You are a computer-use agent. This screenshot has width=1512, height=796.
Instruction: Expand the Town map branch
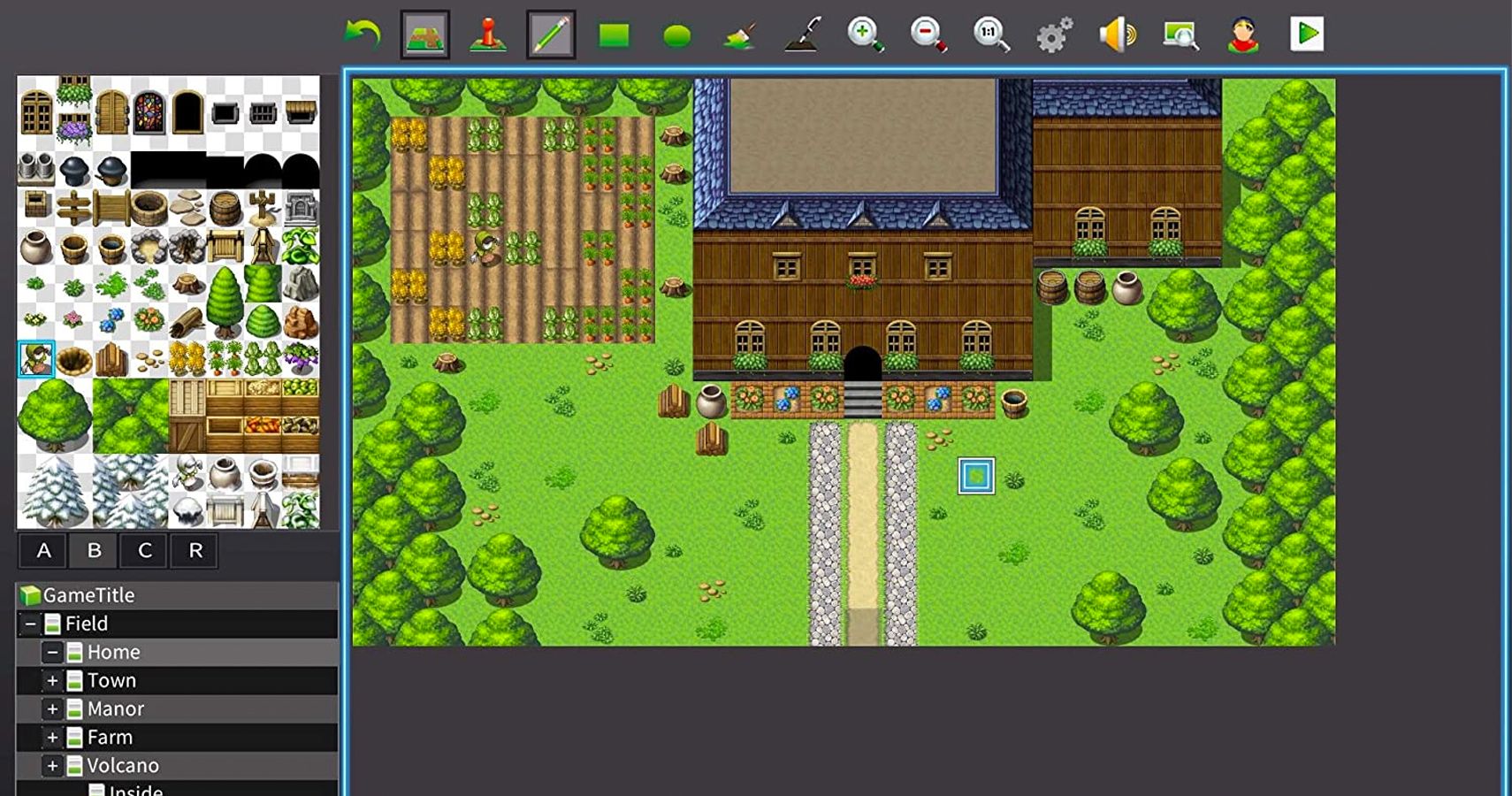click(x=52, y=680)
